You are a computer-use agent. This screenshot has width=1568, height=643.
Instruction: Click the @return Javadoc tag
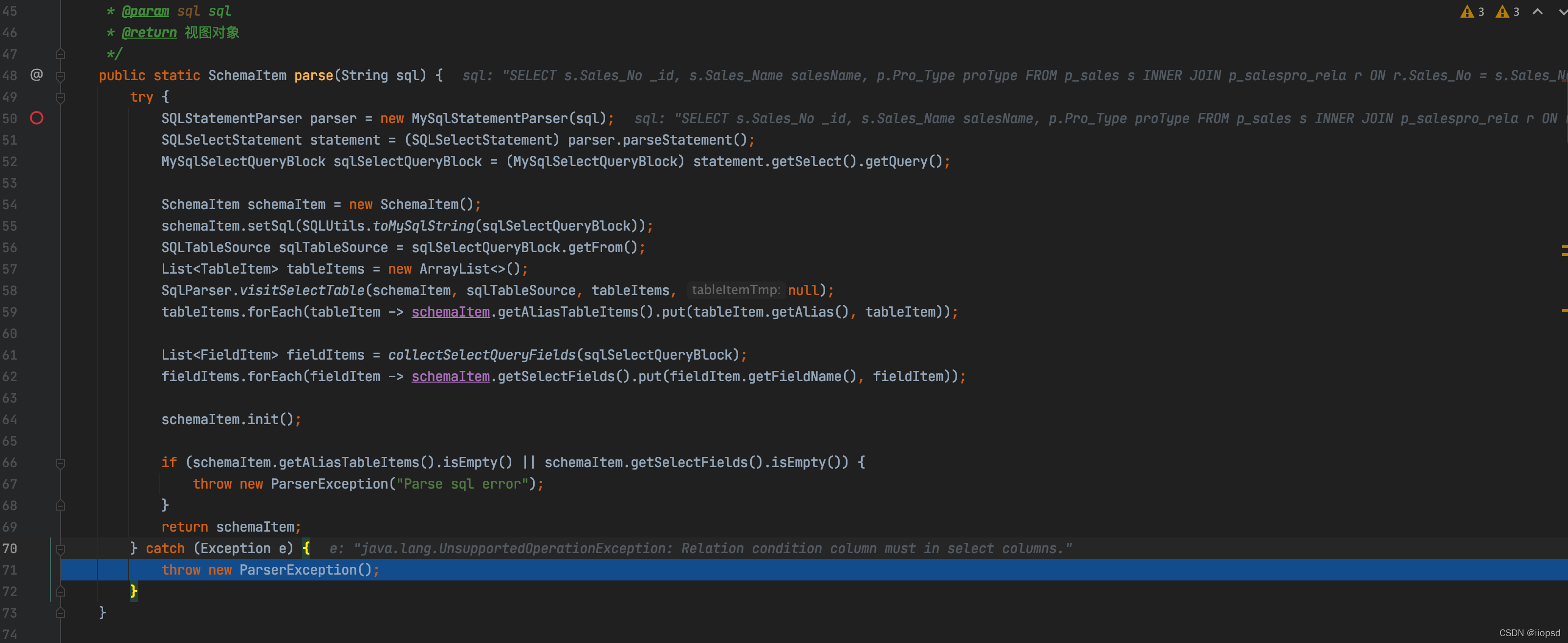click(x=149, y=33)
